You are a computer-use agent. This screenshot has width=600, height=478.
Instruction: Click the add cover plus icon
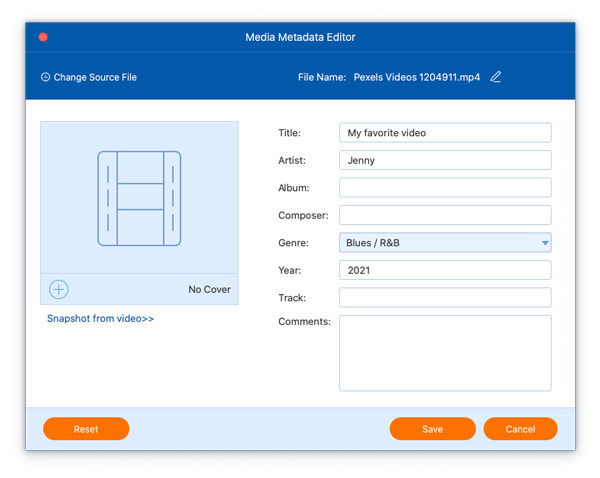[59, 290]
